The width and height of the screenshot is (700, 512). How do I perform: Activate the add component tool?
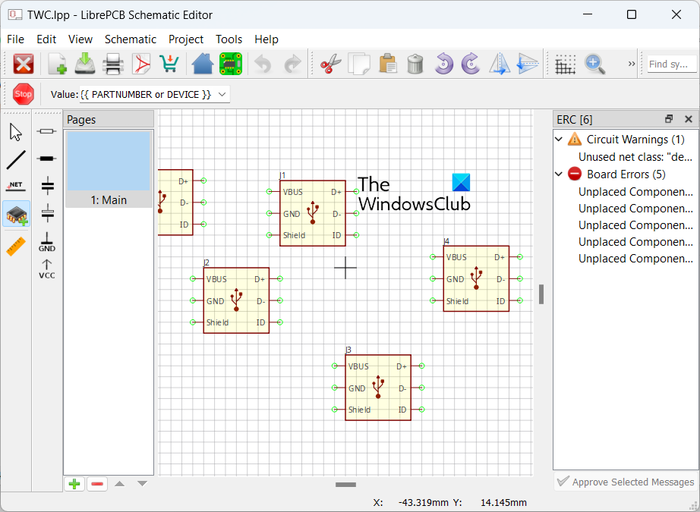pyautogui.click(x=16, y=214)
